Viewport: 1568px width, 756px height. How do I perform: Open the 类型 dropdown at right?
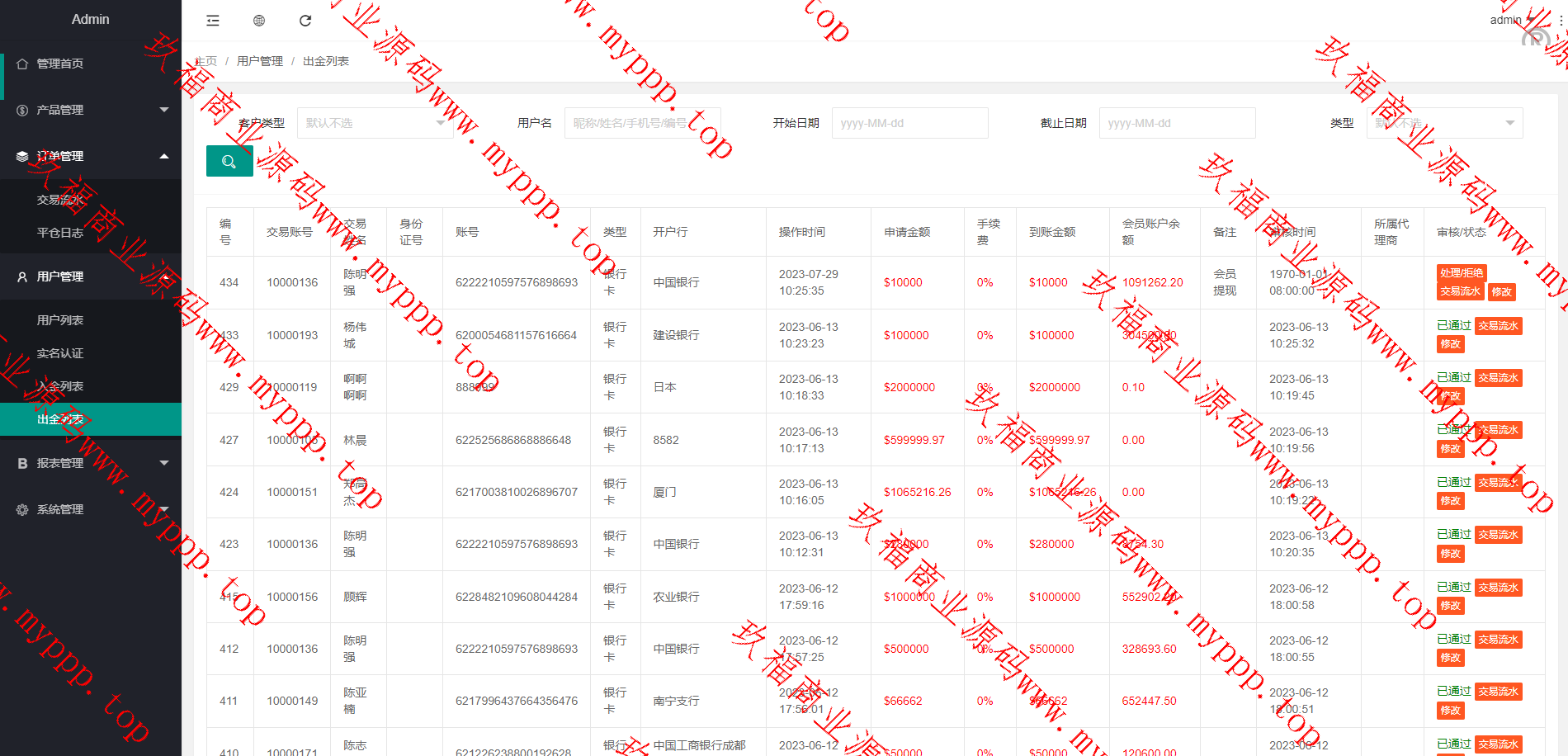click(x=1444, y=123)
